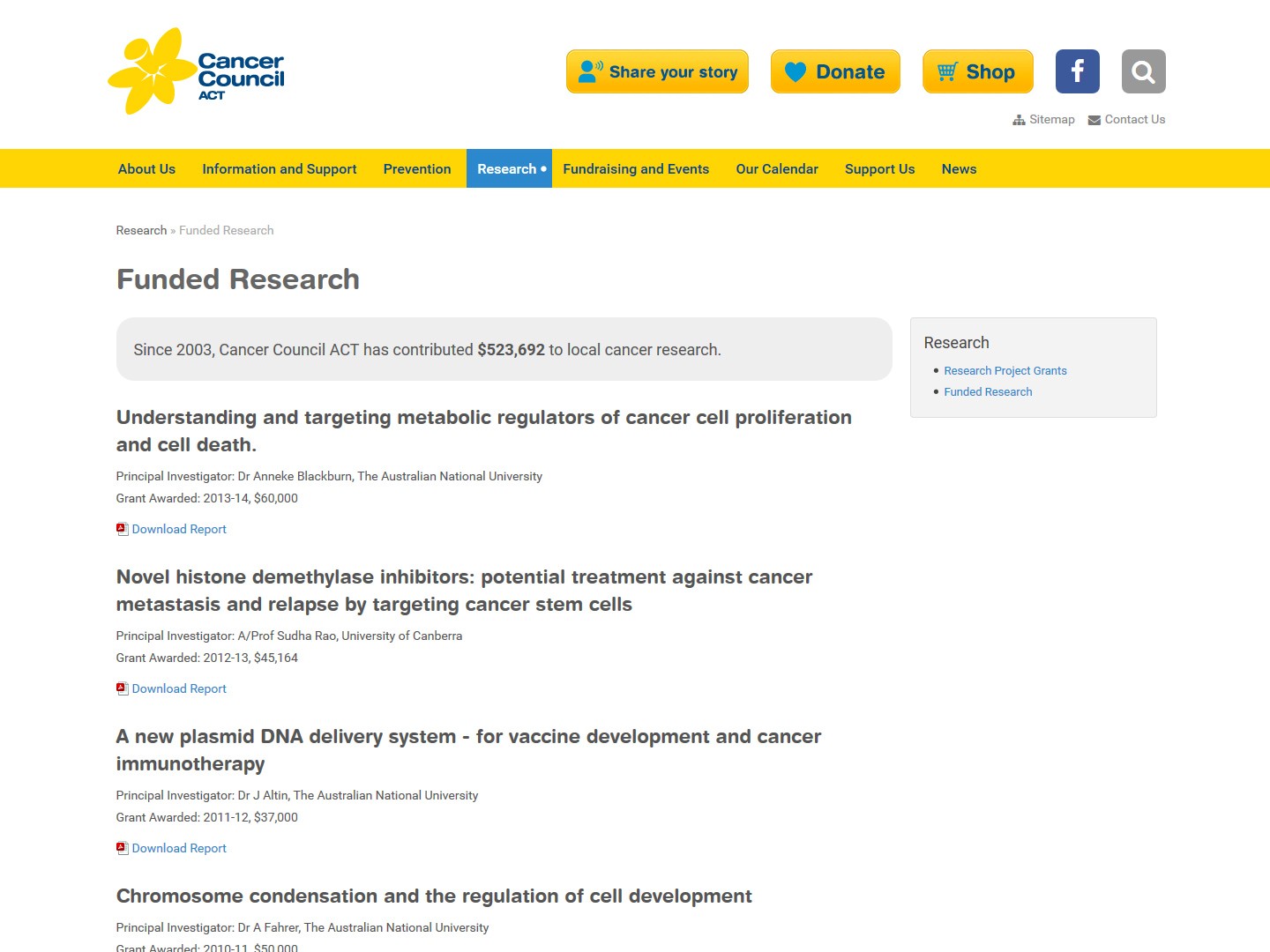Screen dimensions: 1270x952
Task: Click the Research breadcrumb link
Action: coord(141,230)
